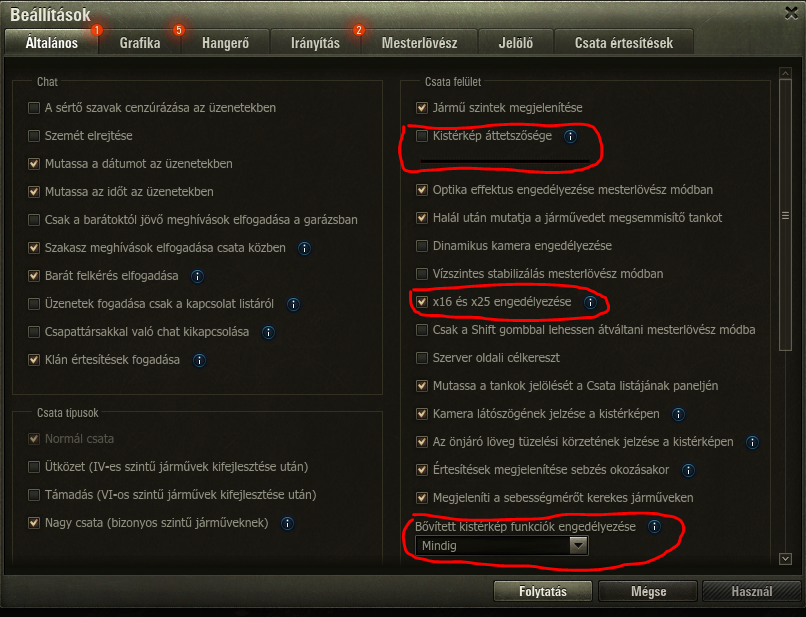Open the Mesterlövész tab
Viewport: 806px width, 617px height.
pyautogui.click(x=419, y=43)
